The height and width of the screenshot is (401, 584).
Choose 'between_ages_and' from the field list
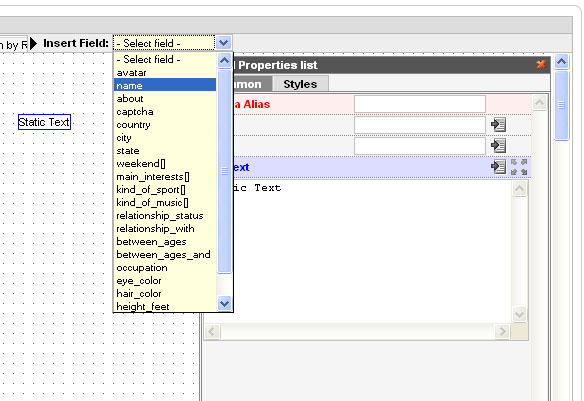point(165,255)
